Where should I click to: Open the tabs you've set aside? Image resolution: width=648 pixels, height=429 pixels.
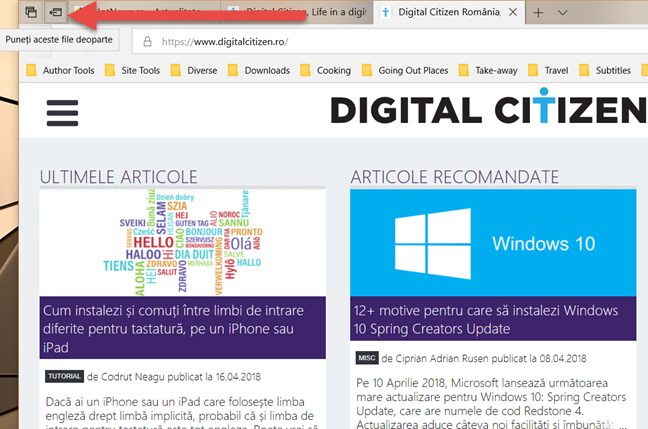coord(31,12)
